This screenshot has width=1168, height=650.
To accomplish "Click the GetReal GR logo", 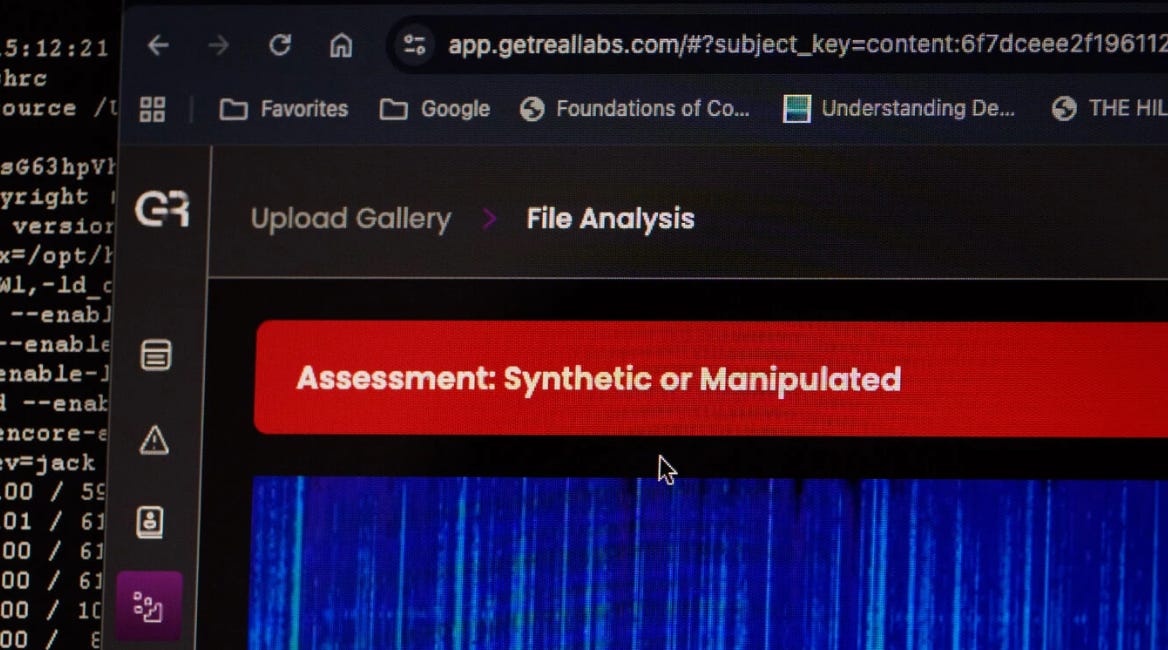I will [162, 208].
